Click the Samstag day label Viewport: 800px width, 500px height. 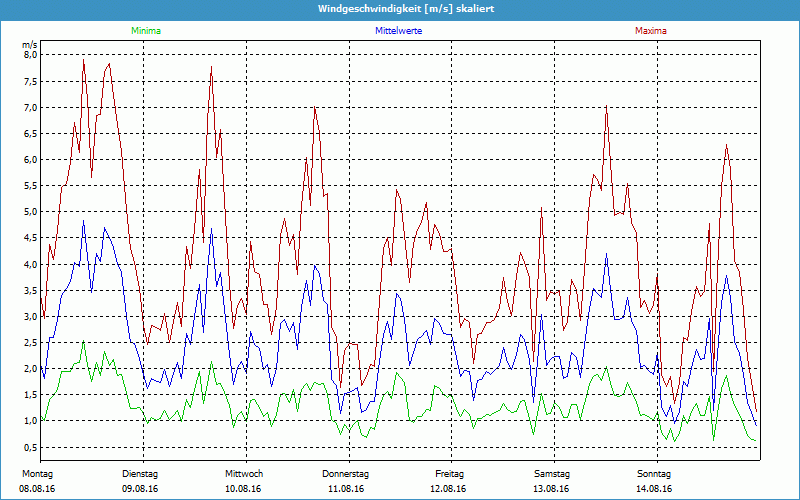(x=552, y=474)
